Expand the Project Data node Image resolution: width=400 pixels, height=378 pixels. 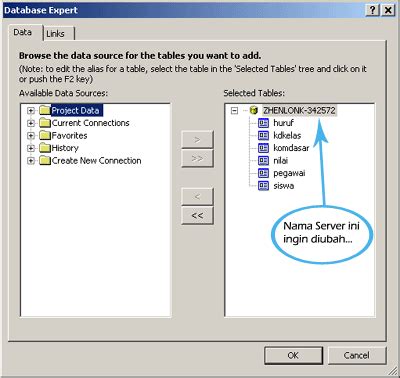[x=31, y=111]
